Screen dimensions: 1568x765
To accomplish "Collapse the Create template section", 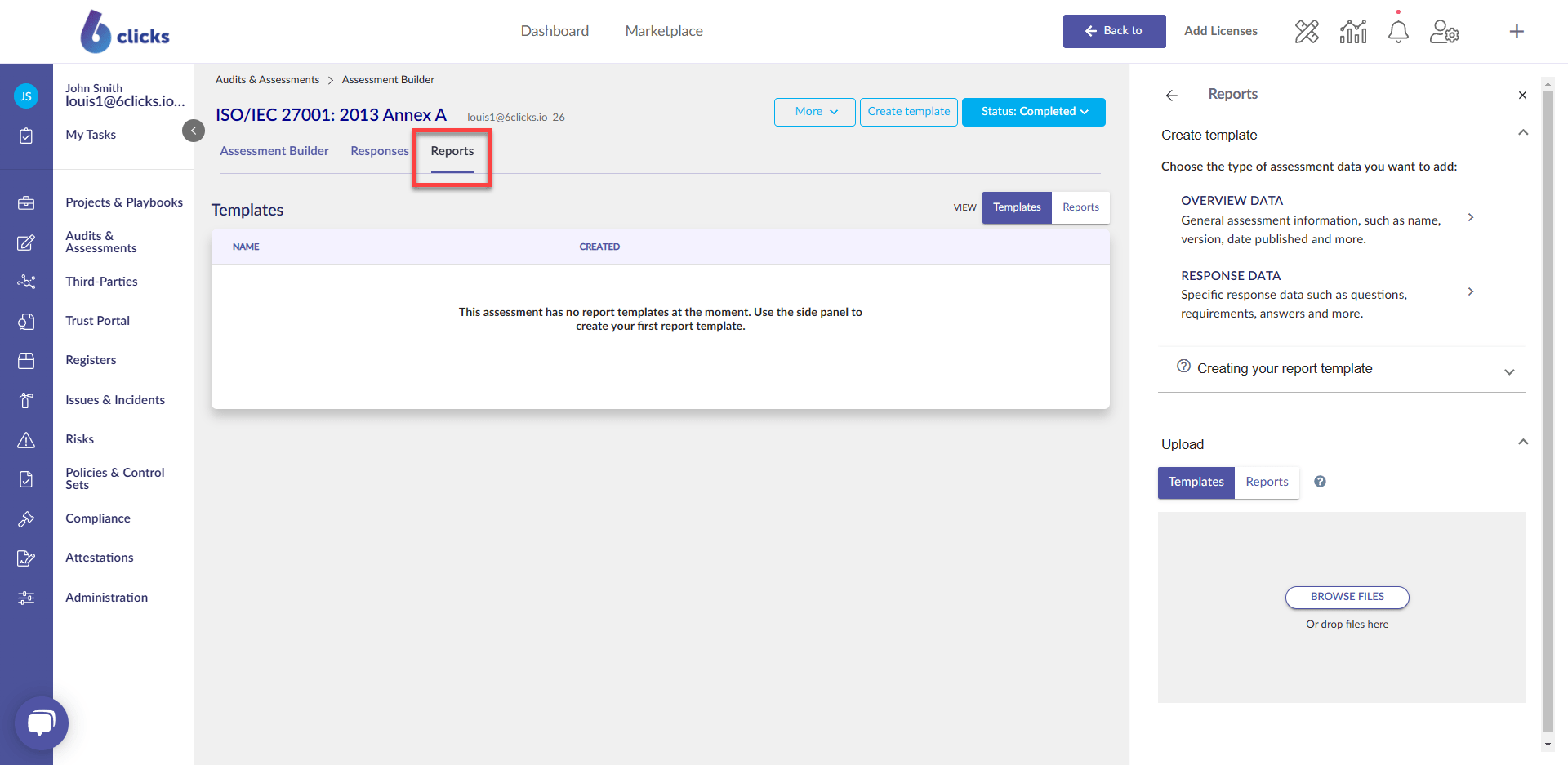I will [x=1523, y=133].
